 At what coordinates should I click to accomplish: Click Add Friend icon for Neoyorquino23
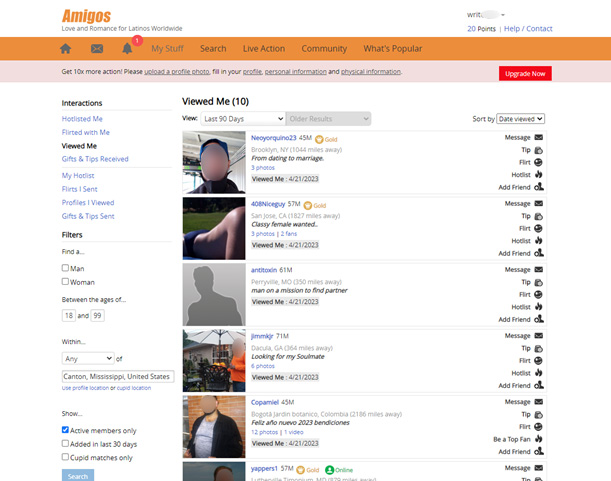(x=539, y=187)
